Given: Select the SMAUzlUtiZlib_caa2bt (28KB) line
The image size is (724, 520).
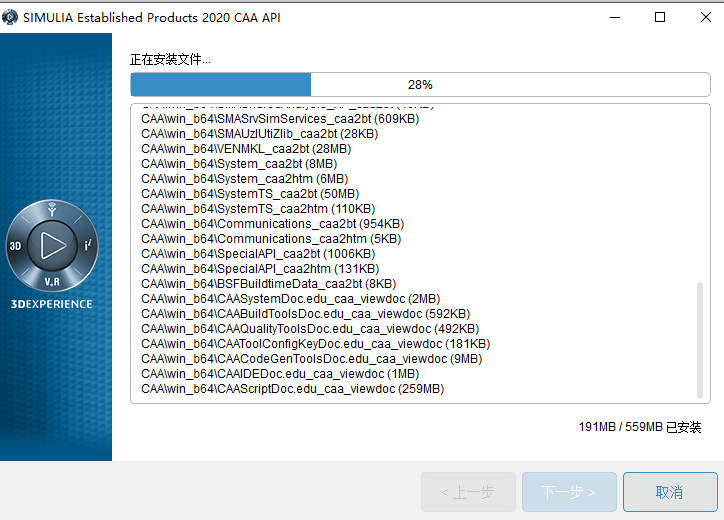Looking at the screenshot, I should (x=259, y=134).
